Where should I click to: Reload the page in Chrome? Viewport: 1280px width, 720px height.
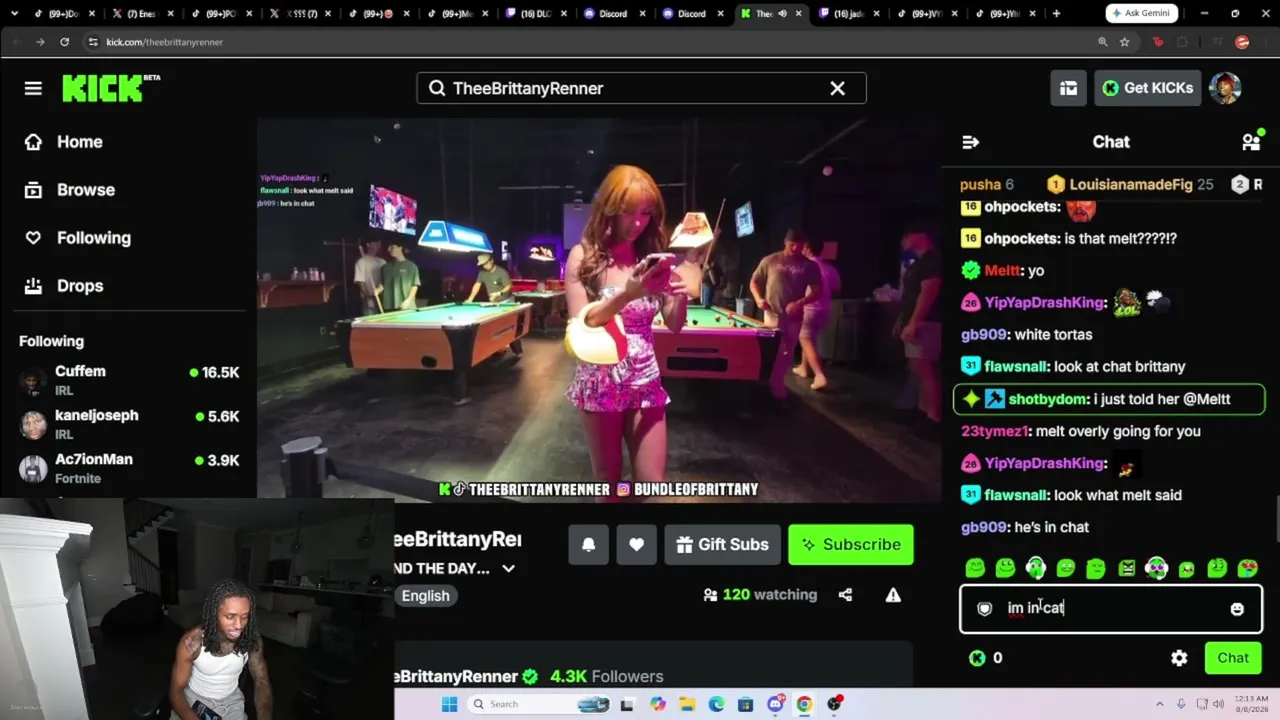coord(64,42)
